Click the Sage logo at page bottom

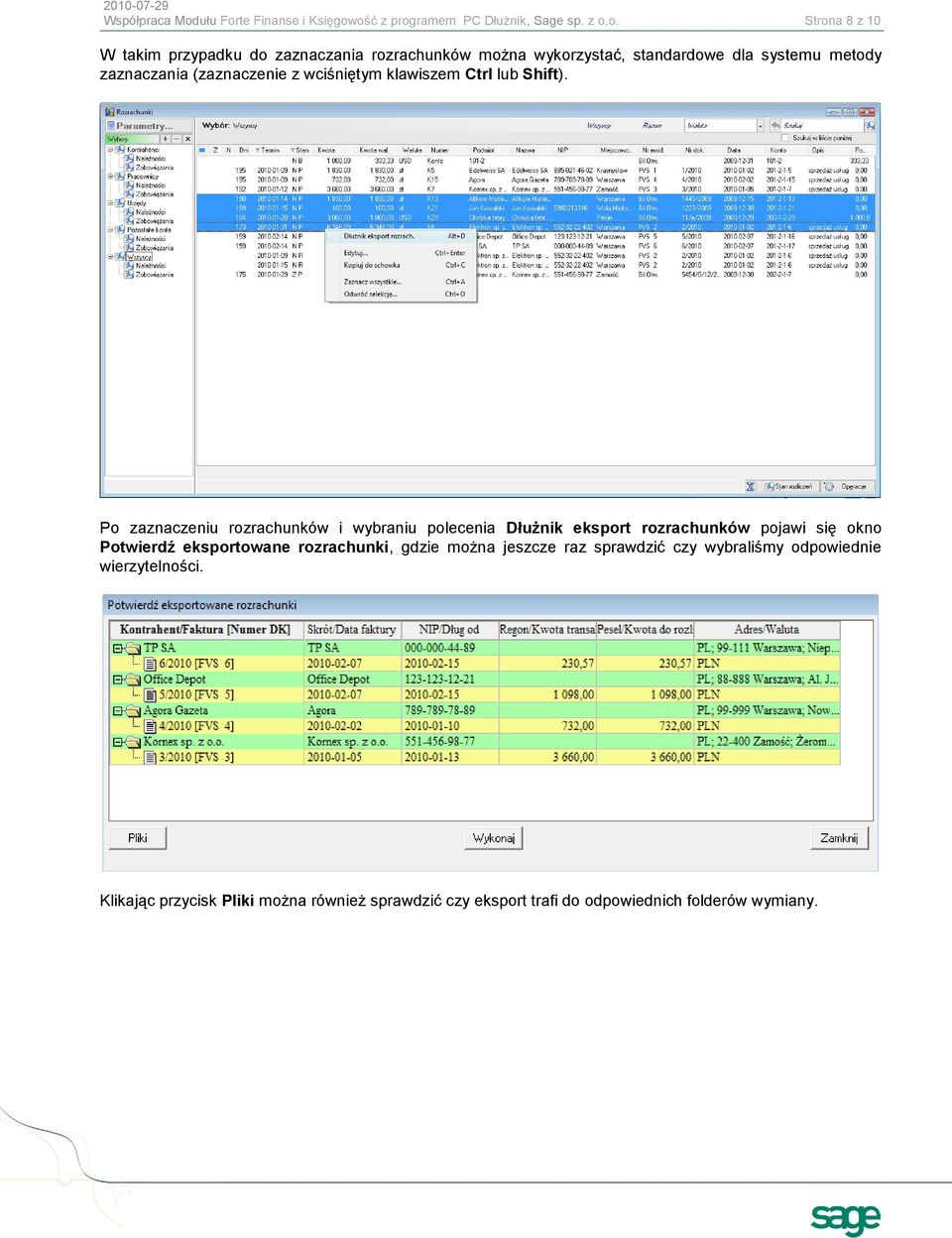[845, 1218]
